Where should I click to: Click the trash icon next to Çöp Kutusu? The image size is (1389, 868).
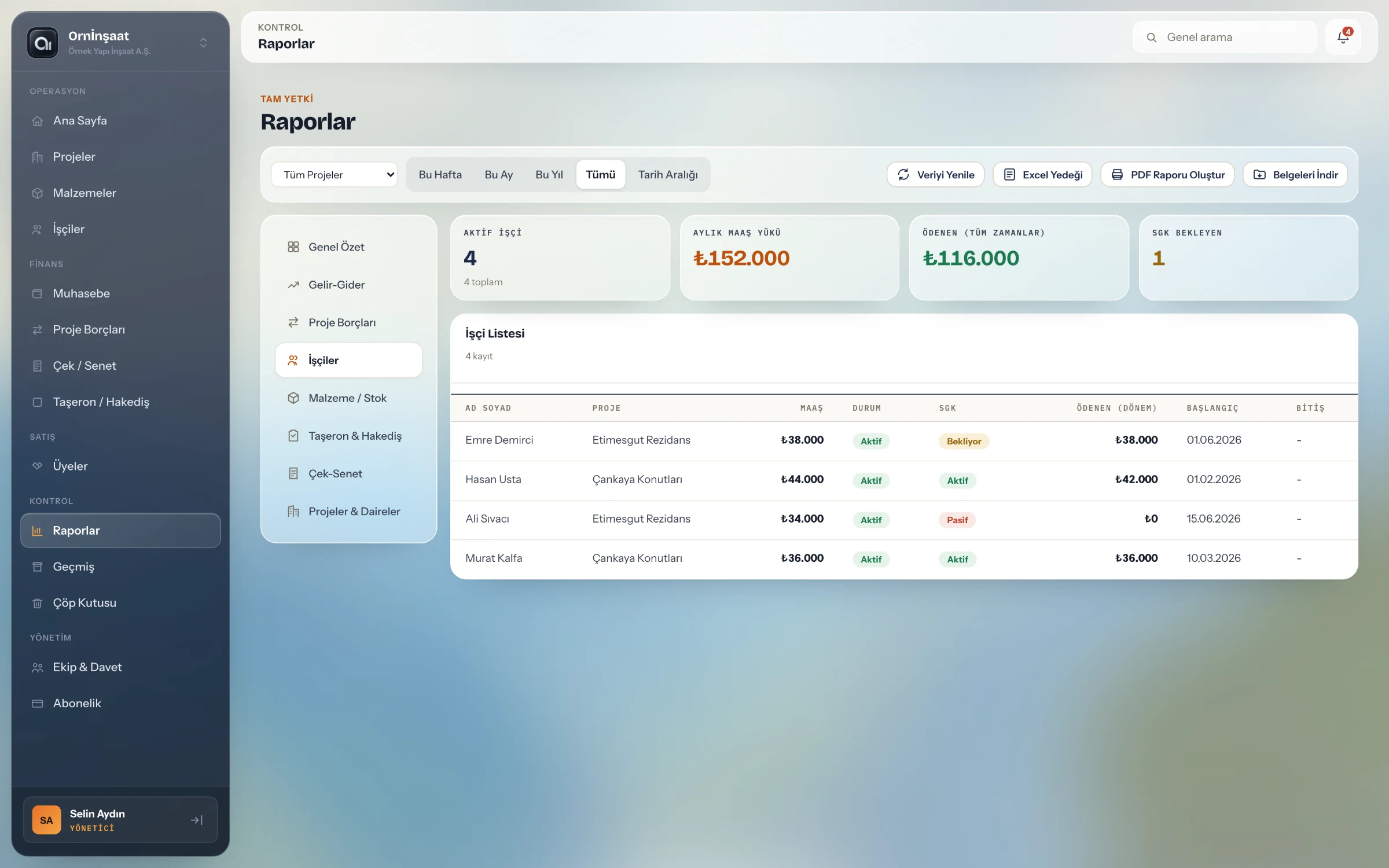(x=38, y=603)
